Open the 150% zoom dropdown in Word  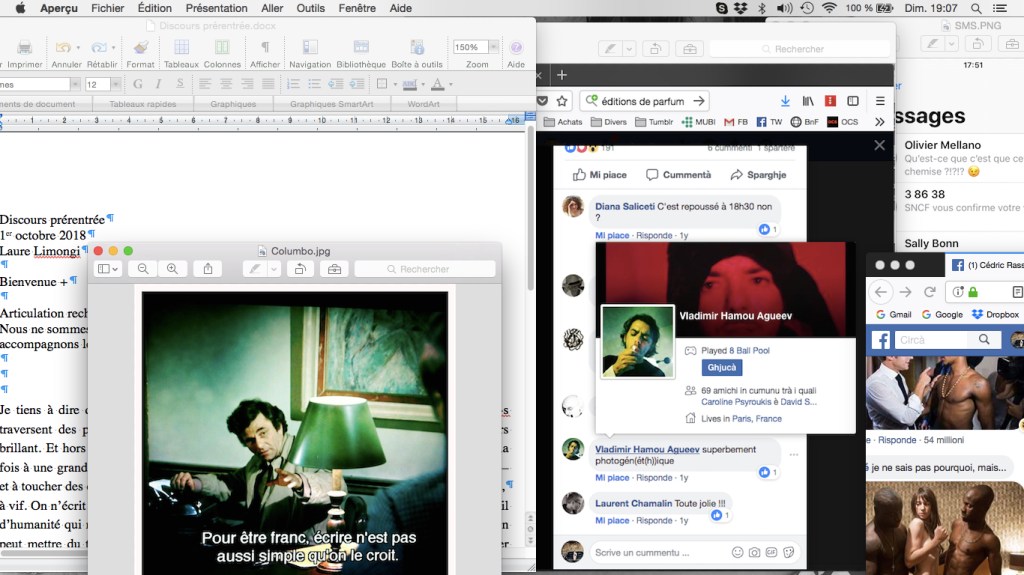click(x=493, y=47)
